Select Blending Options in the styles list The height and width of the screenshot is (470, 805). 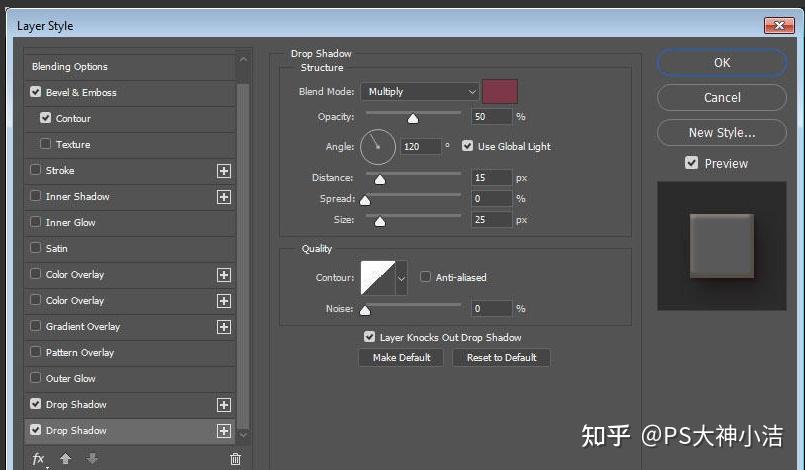coord(70,67)
